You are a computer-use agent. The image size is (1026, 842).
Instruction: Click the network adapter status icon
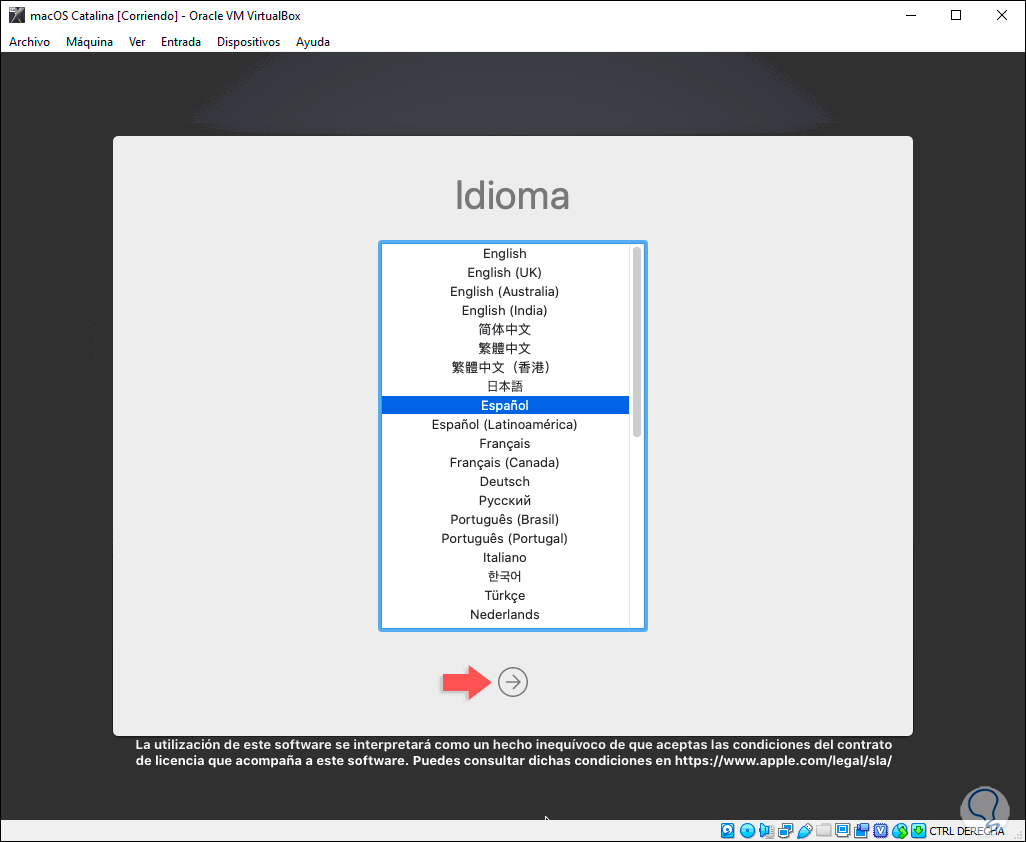coord(785,831)
